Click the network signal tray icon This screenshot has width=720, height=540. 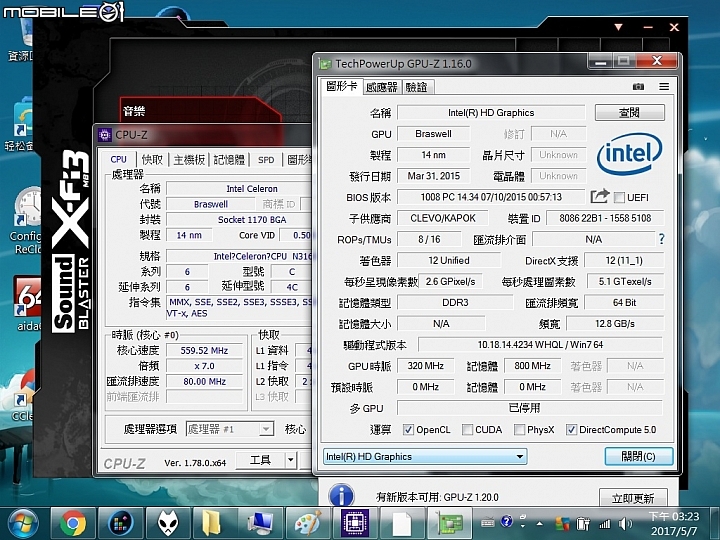pyautogui.click(x=605, y=523)
